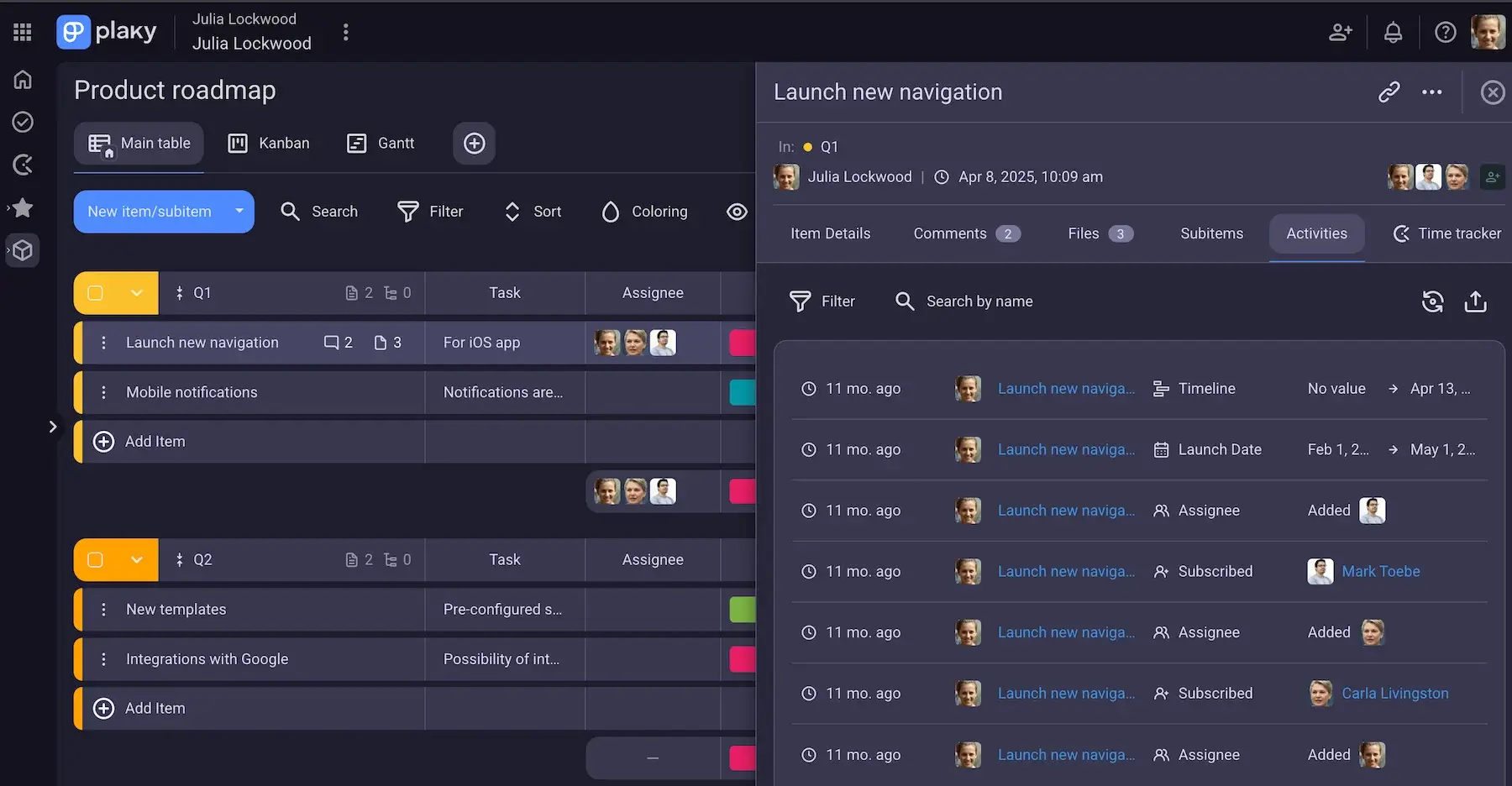Export the activity log

coord(1476,301)
